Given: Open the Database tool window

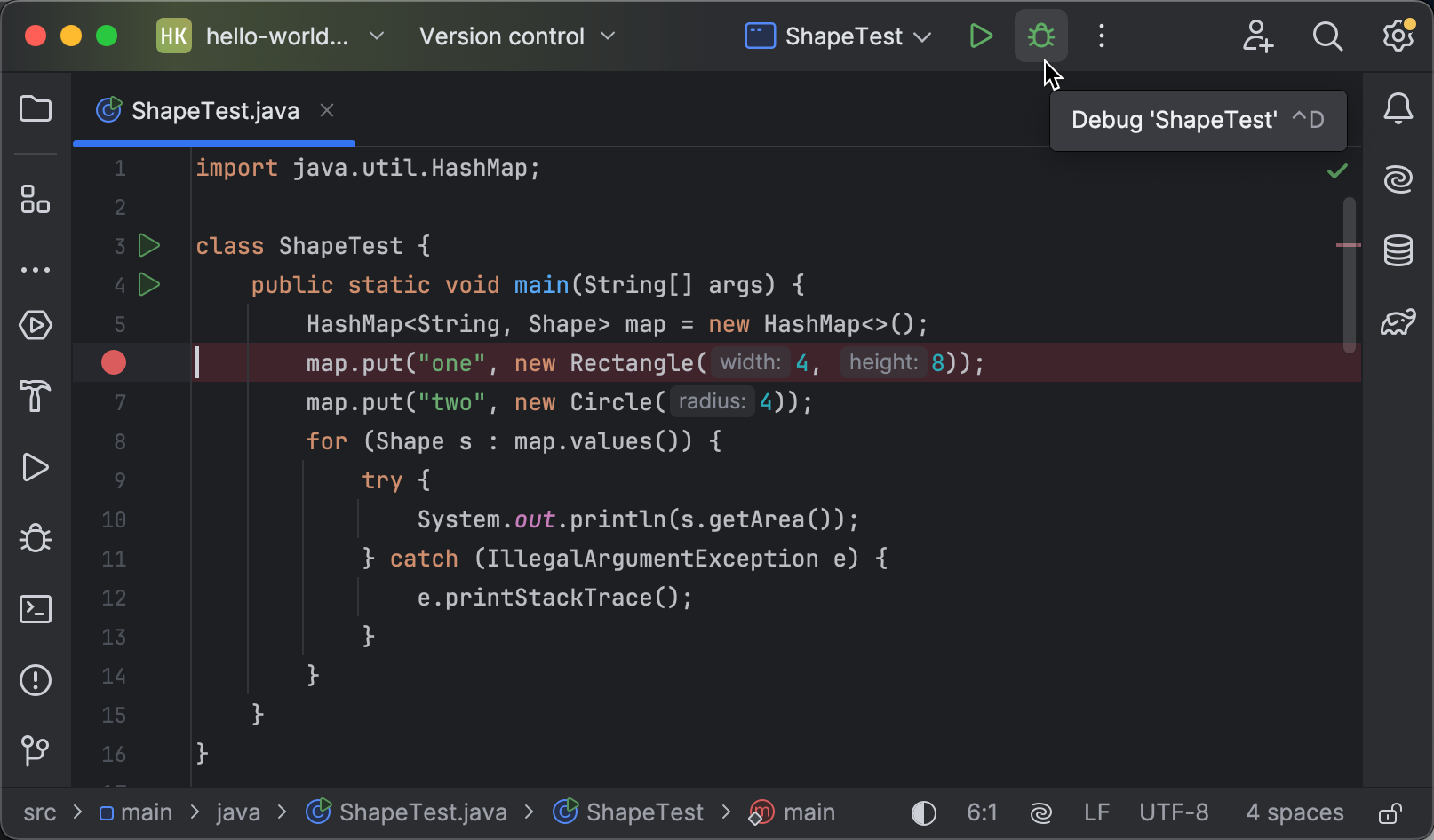Looking at the screenshot, I should (x=1398, y=250).
